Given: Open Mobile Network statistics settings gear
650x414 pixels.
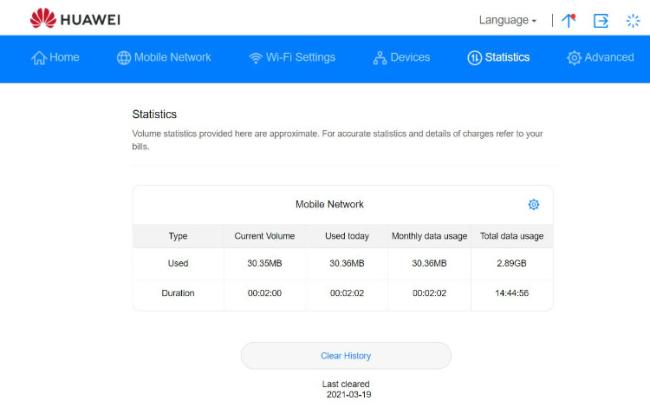Looking at the screenshot, I should 533,204.
